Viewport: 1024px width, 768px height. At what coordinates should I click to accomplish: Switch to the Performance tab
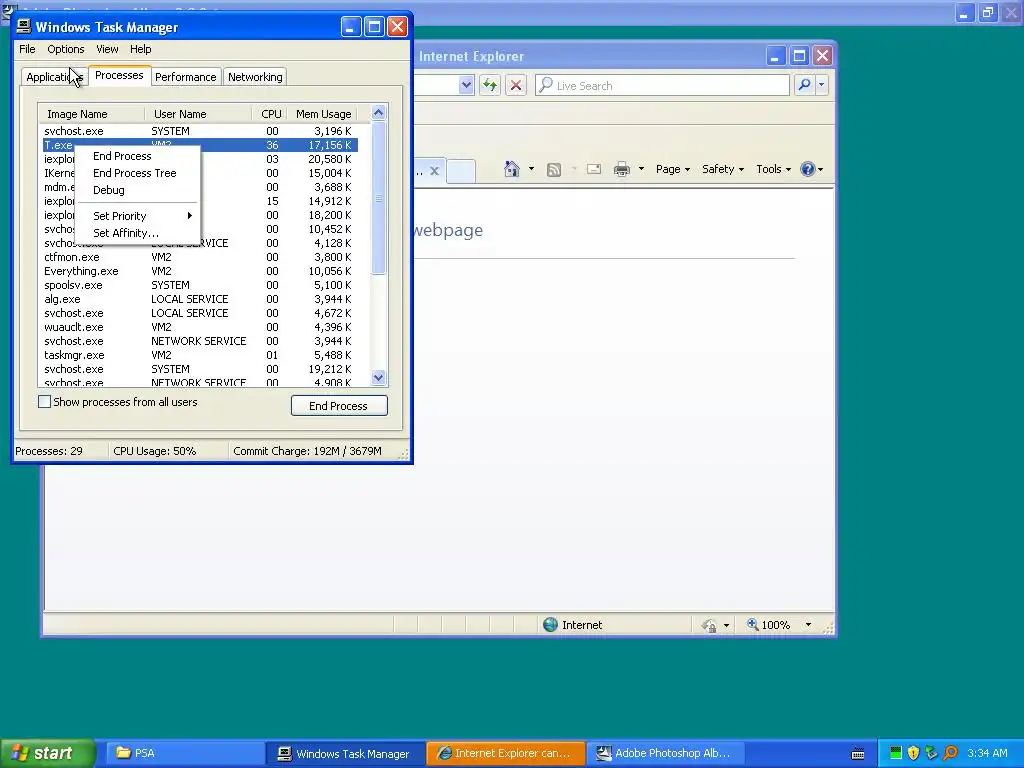[x=185, y=77]
